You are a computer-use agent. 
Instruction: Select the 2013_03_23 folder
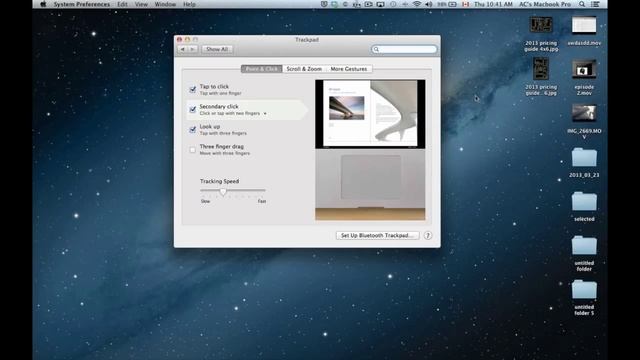pos(584,162)
